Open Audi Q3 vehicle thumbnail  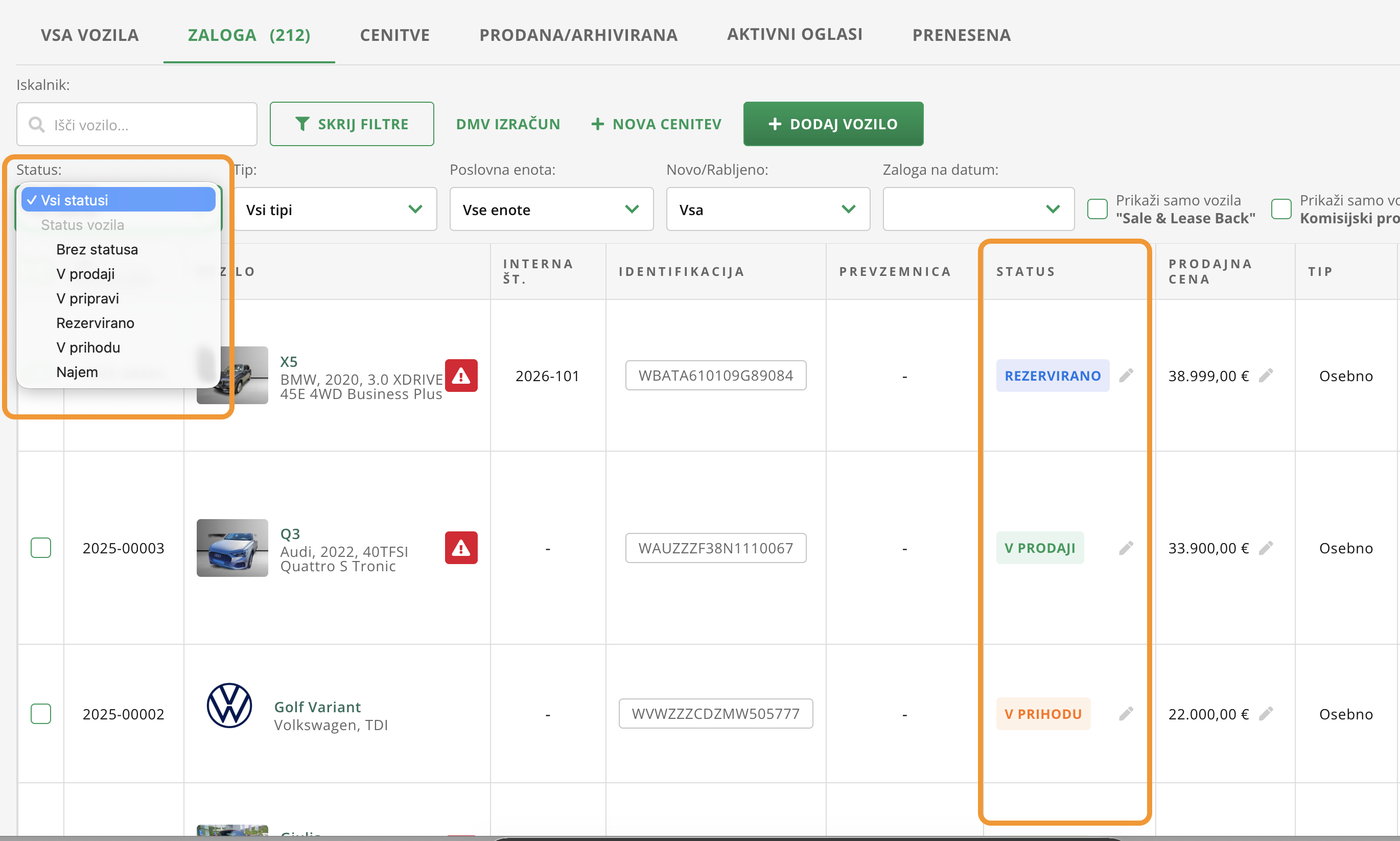pos(232,547)
